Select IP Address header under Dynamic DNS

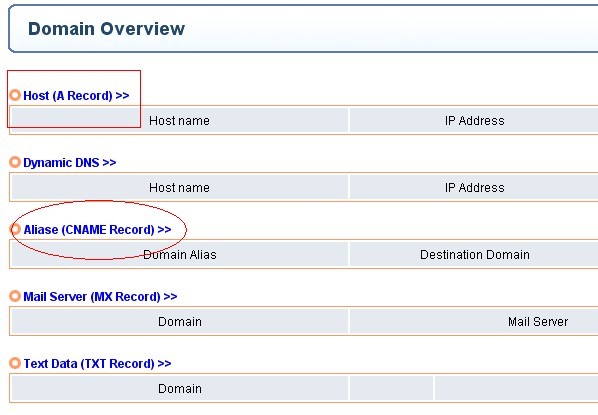point(474,188)
